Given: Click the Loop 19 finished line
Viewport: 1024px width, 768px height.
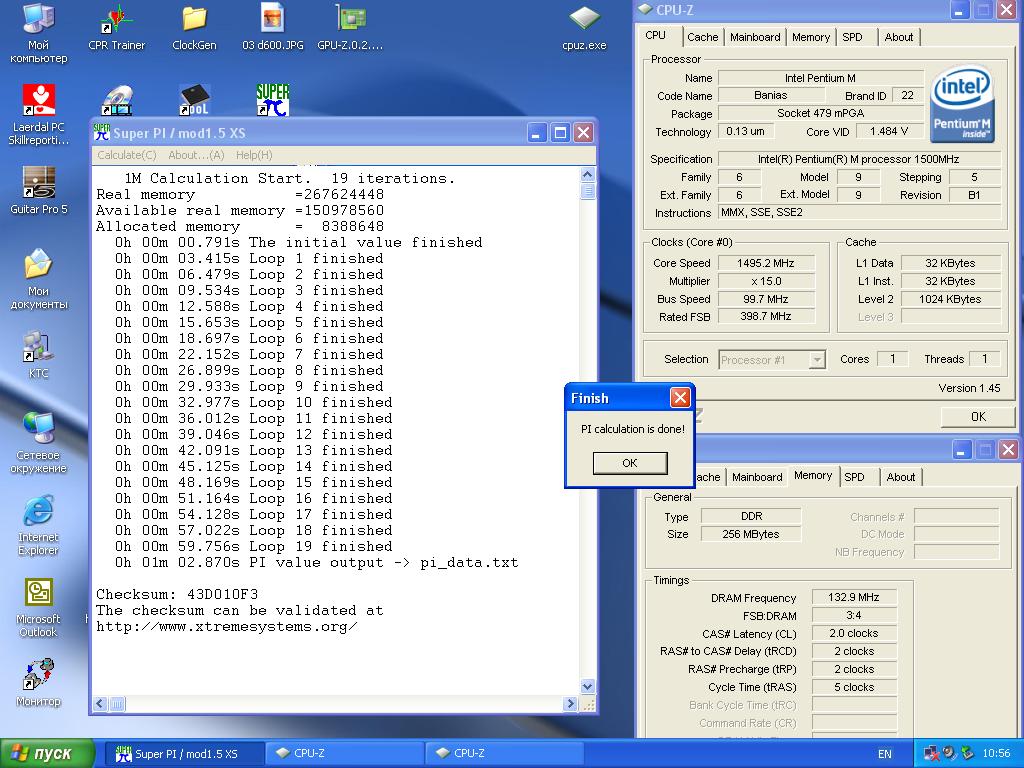Looking at the screenshot, I should (253, 547).
